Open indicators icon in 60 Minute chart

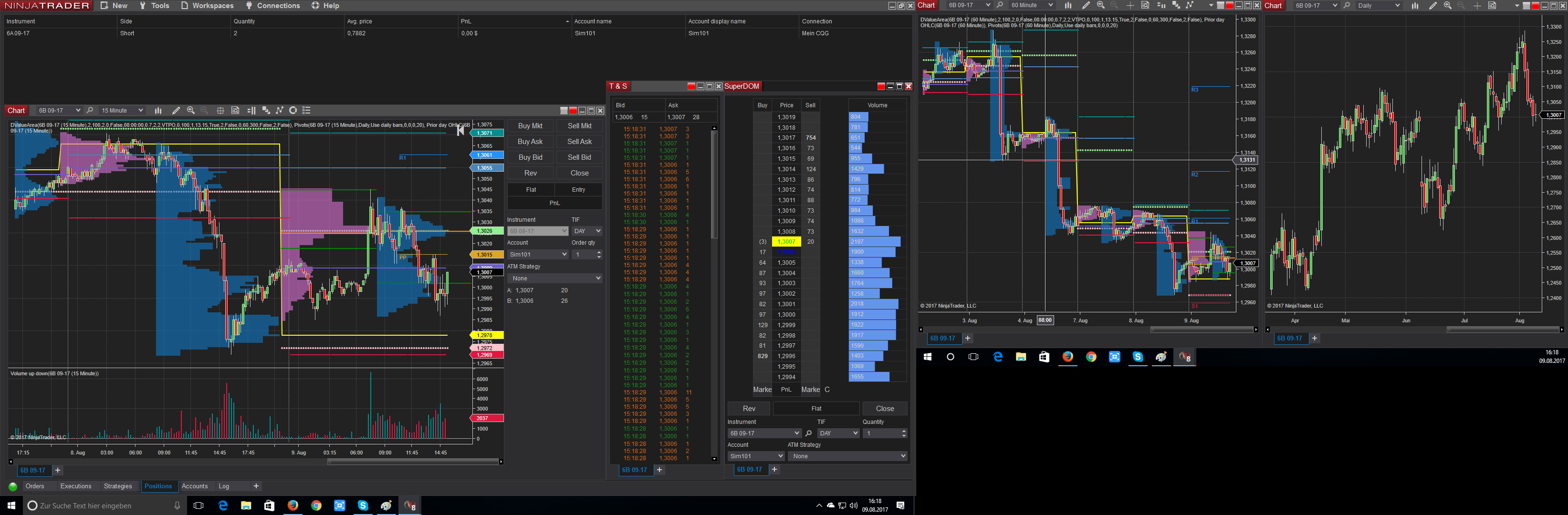click(1176, 5)
